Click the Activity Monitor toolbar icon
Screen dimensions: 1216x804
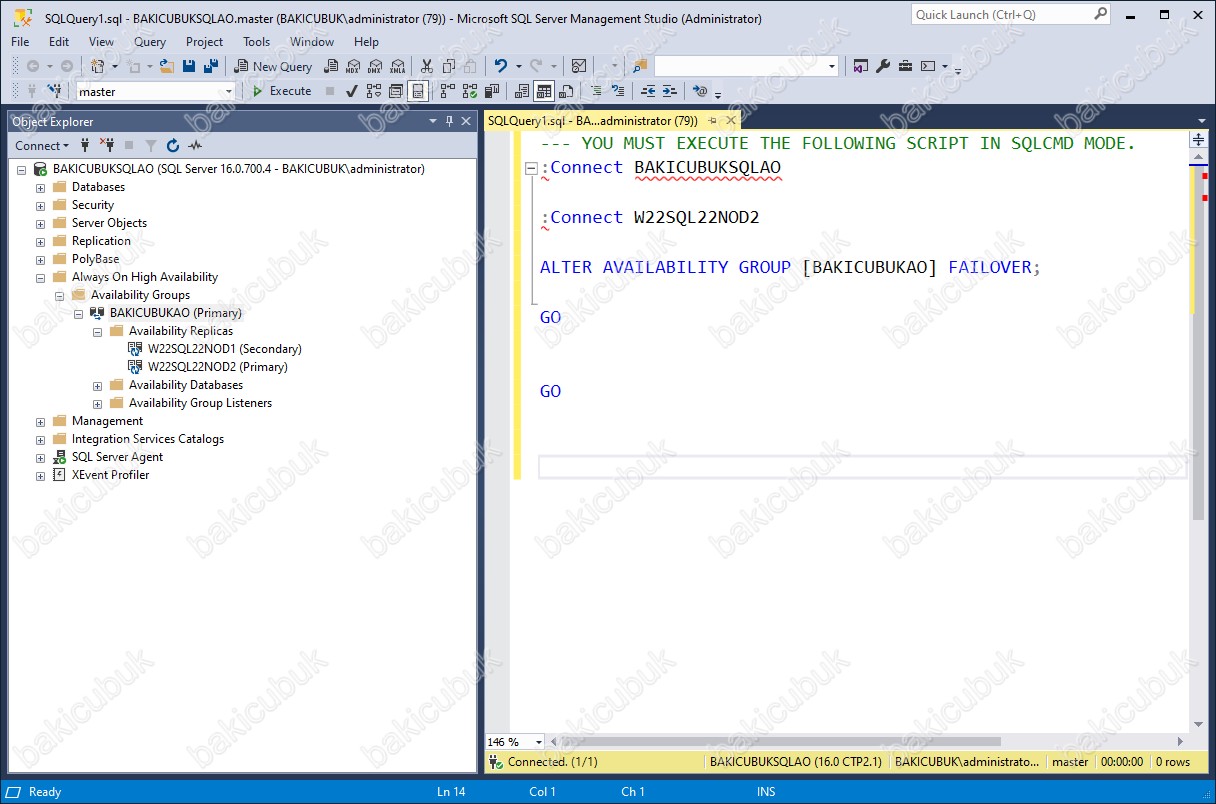578,66
